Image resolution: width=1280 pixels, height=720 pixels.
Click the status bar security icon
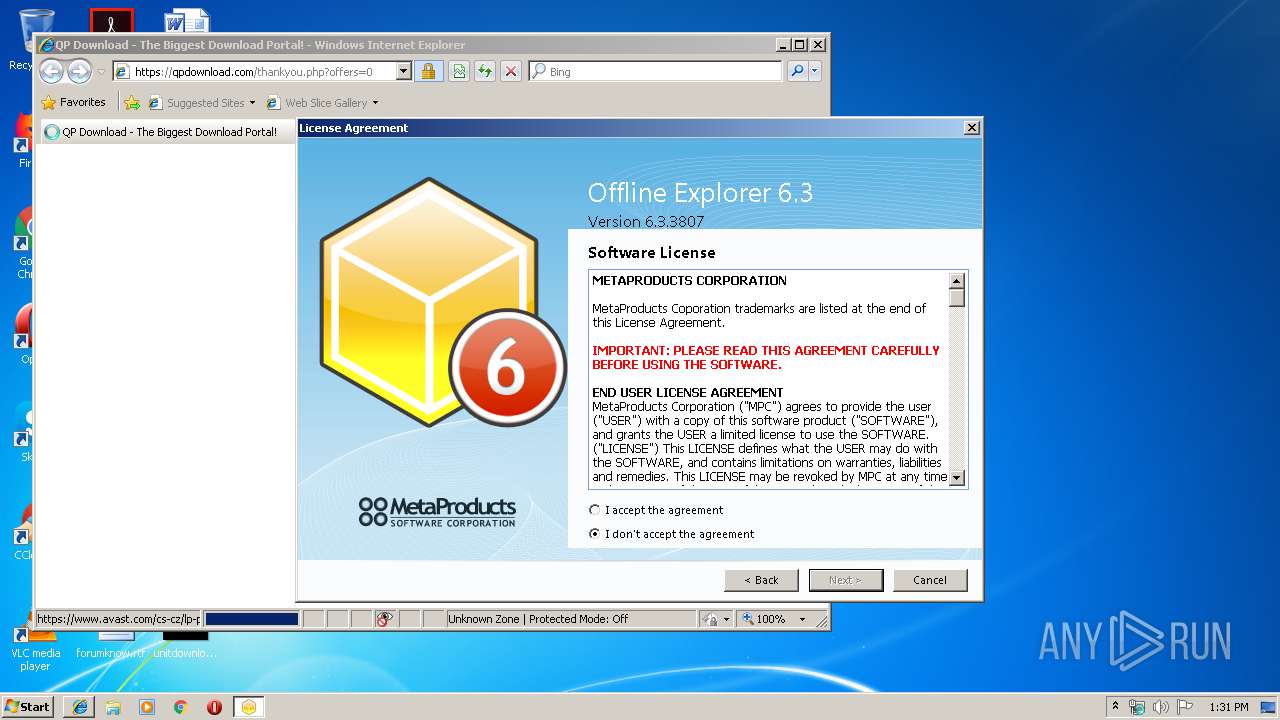coord(709,619)
